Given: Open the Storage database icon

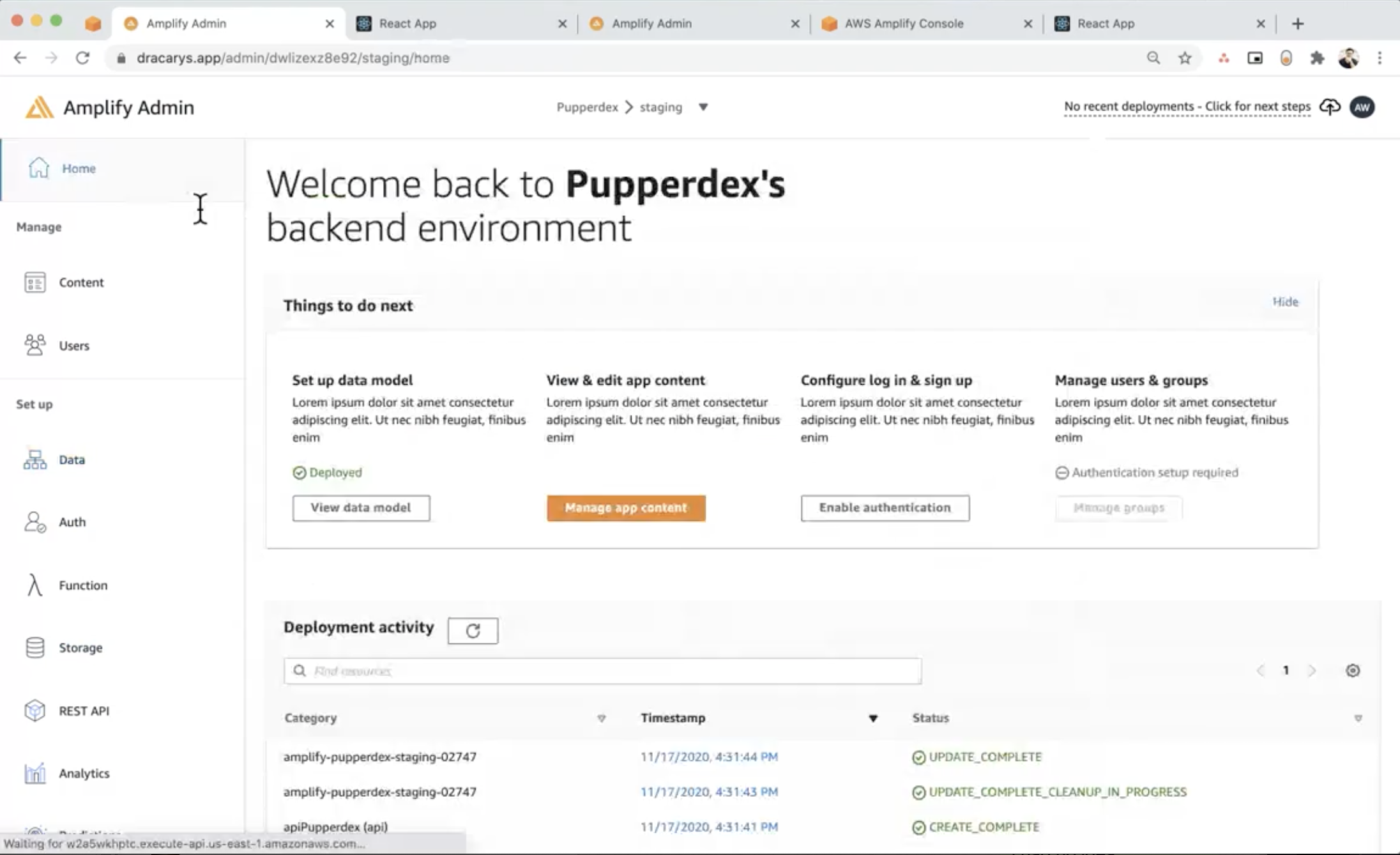Looking at the screenshot, I should pos(34,647).
